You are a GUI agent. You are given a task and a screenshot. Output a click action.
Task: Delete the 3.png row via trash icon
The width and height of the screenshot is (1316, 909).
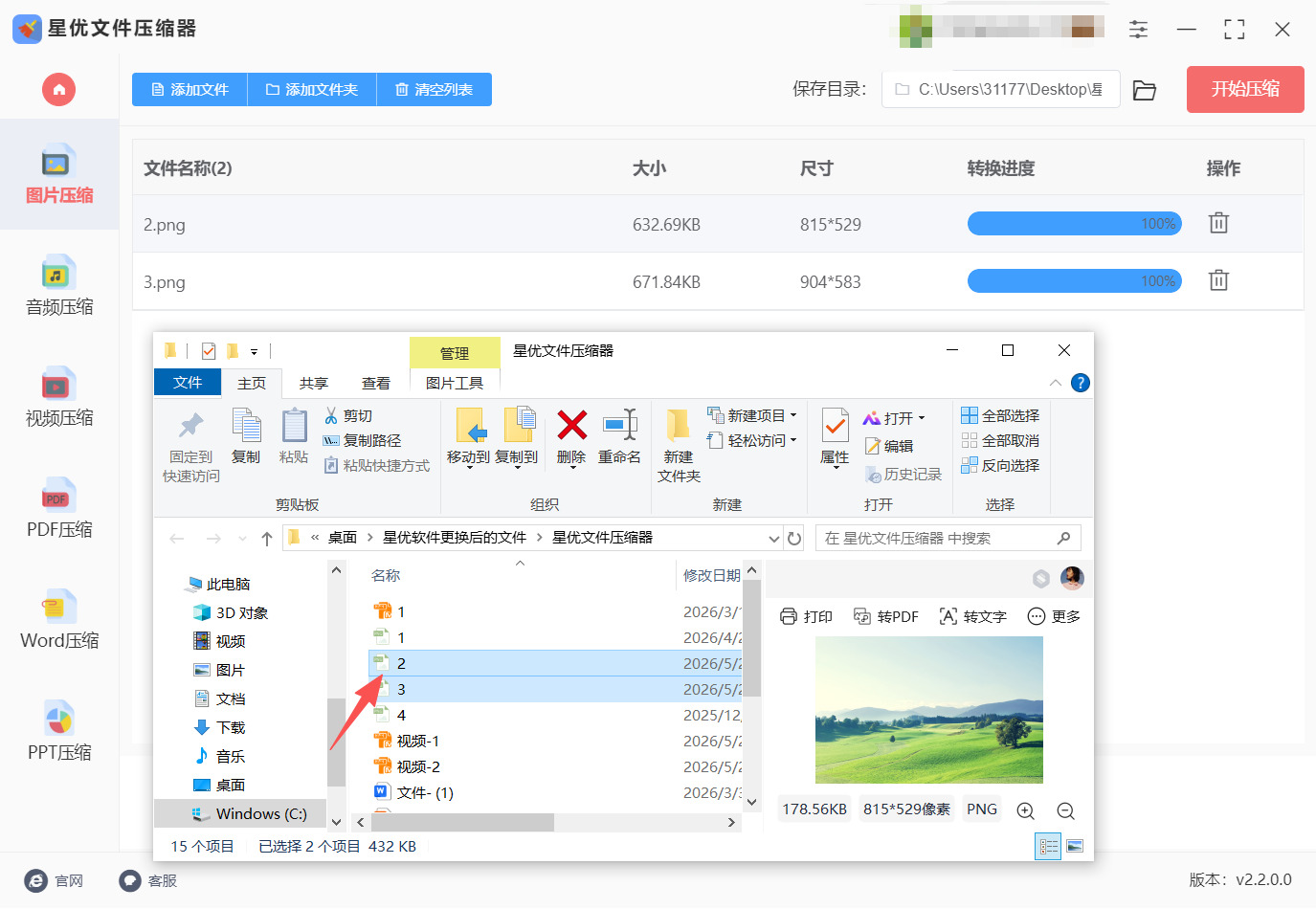point(1218,280)
